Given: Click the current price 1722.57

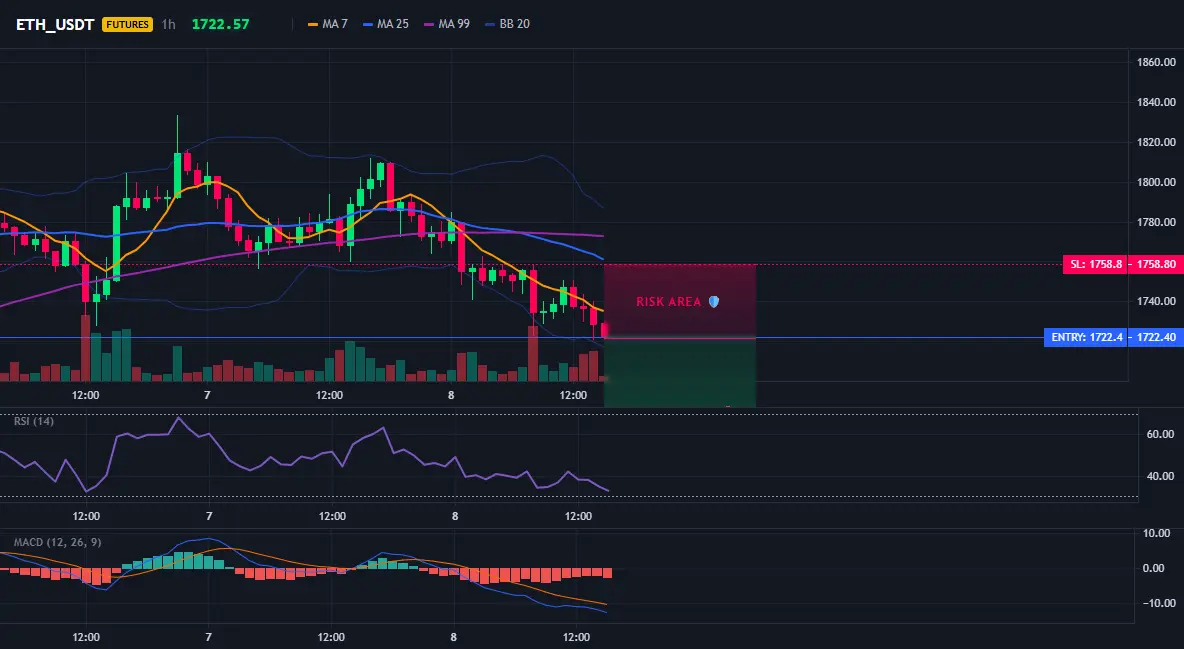Looking at the screenshot, I should click(220, 24).
